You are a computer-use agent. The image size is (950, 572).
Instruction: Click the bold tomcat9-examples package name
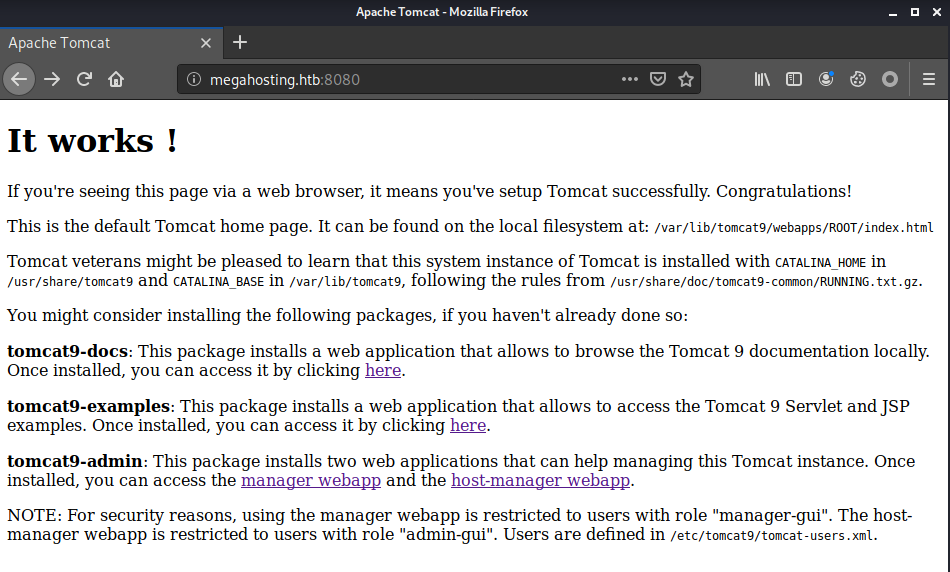click(x=88, y=407)
